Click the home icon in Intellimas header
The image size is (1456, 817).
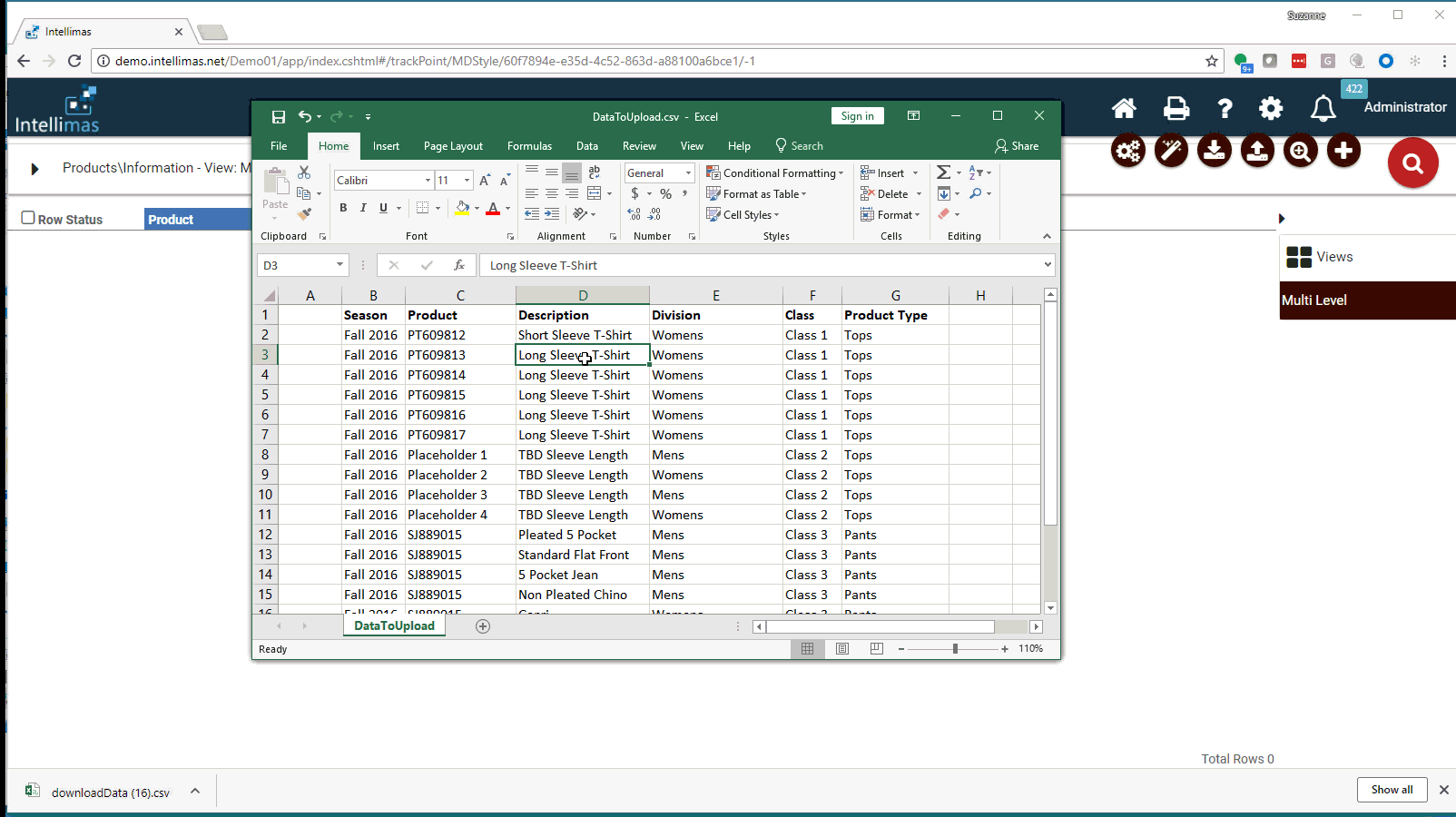click(1124, 108)
